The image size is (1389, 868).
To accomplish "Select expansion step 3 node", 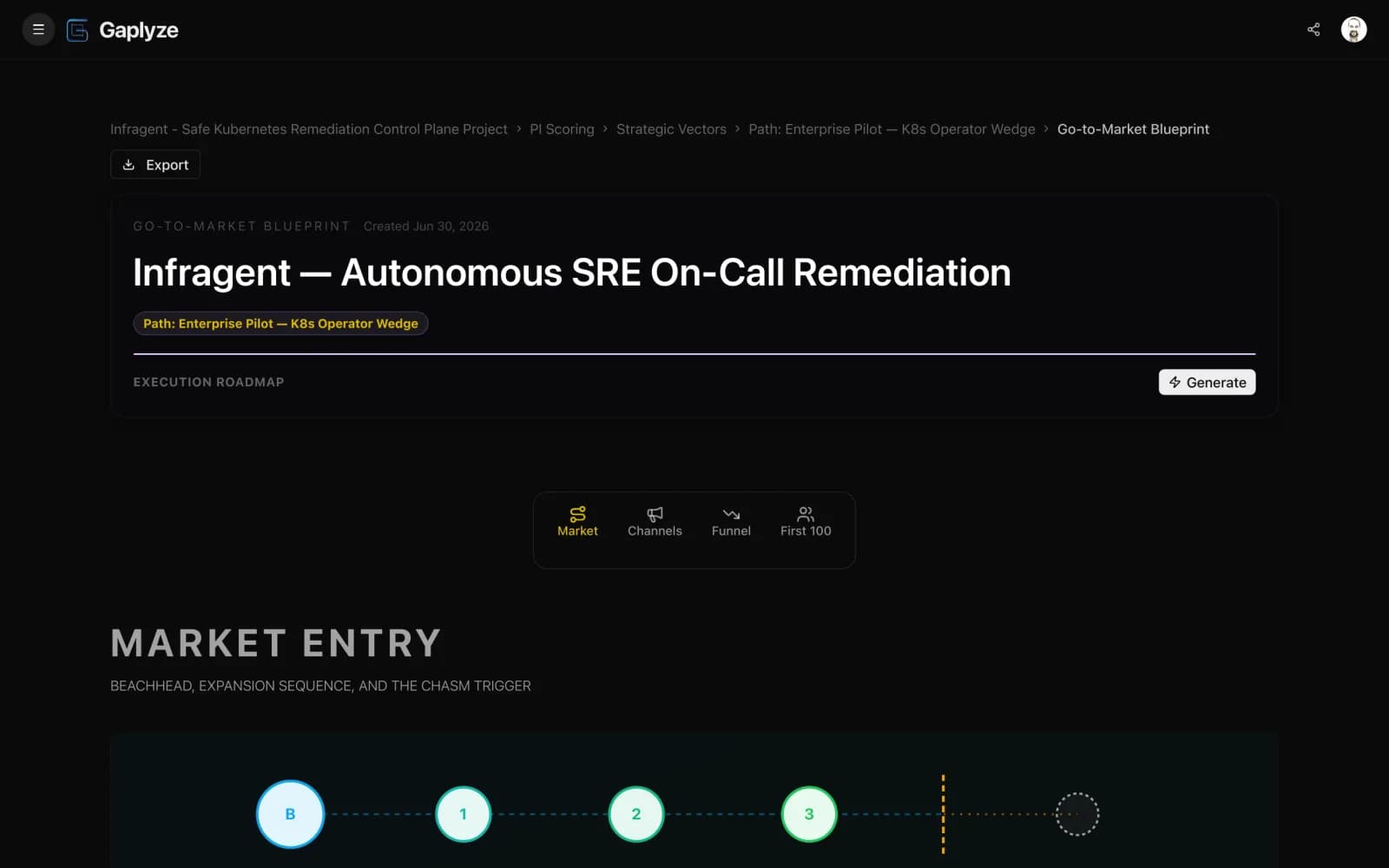I will [809, 814].
